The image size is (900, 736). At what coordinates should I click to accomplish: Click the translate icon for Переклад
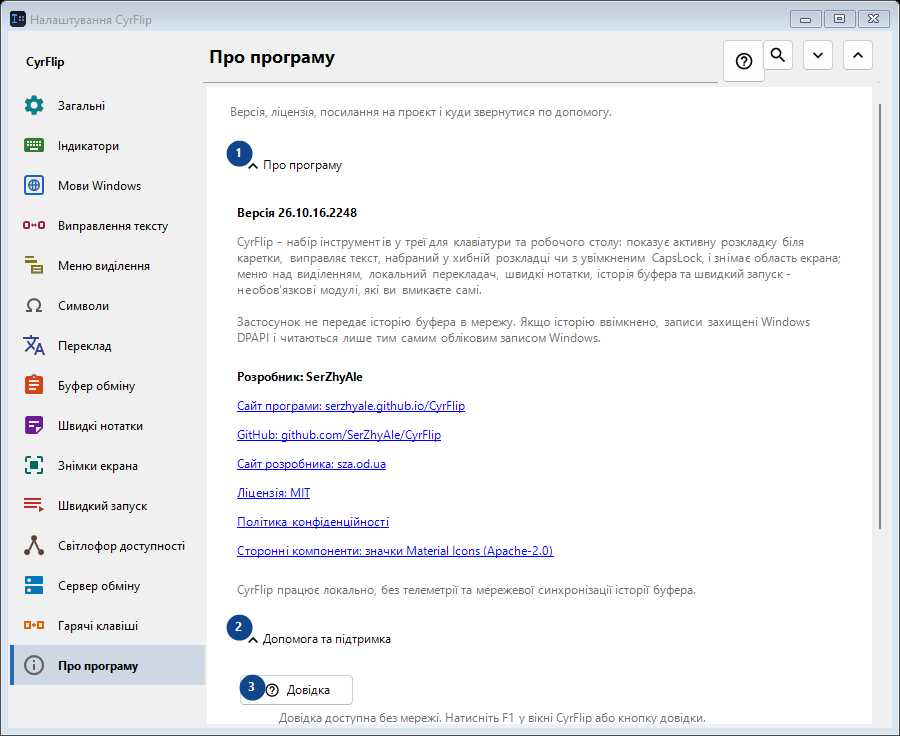[x=34, y=346]
